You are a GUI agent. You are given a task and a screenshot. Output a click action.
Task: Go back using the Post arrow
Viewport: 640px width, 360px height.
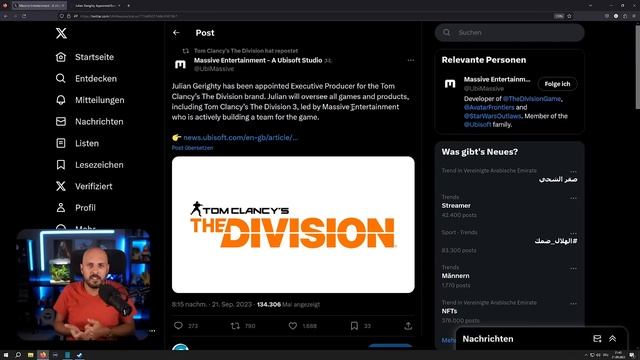tap(176, 33)
